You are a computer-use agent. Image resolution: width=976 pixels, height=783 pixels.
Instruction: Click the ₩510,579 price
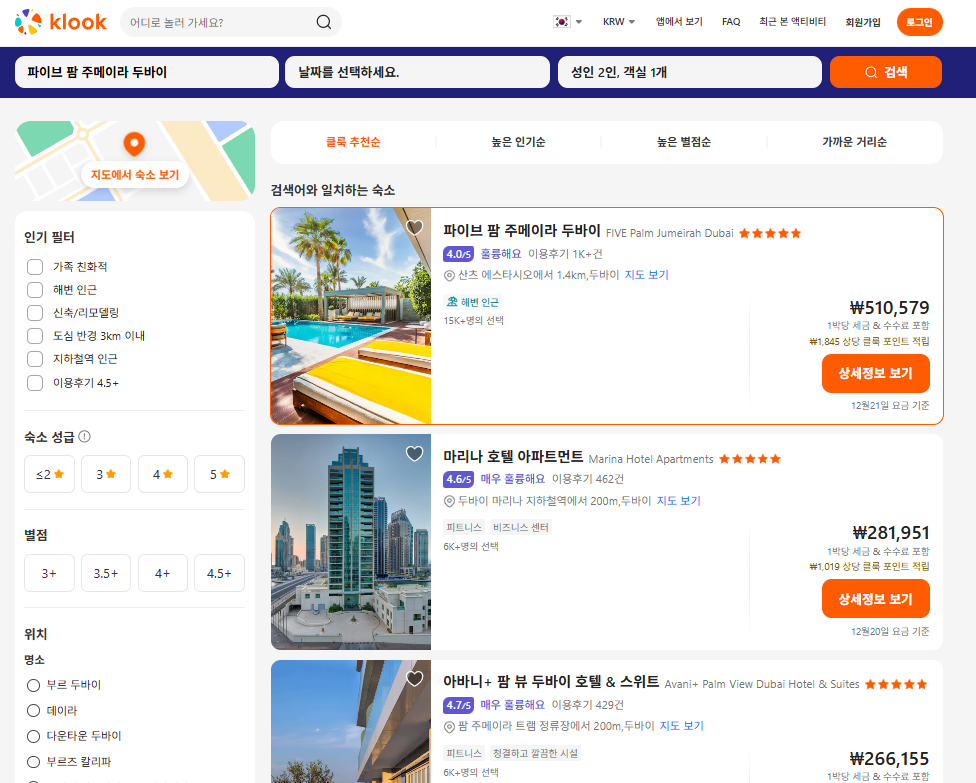tap(889, 308)
